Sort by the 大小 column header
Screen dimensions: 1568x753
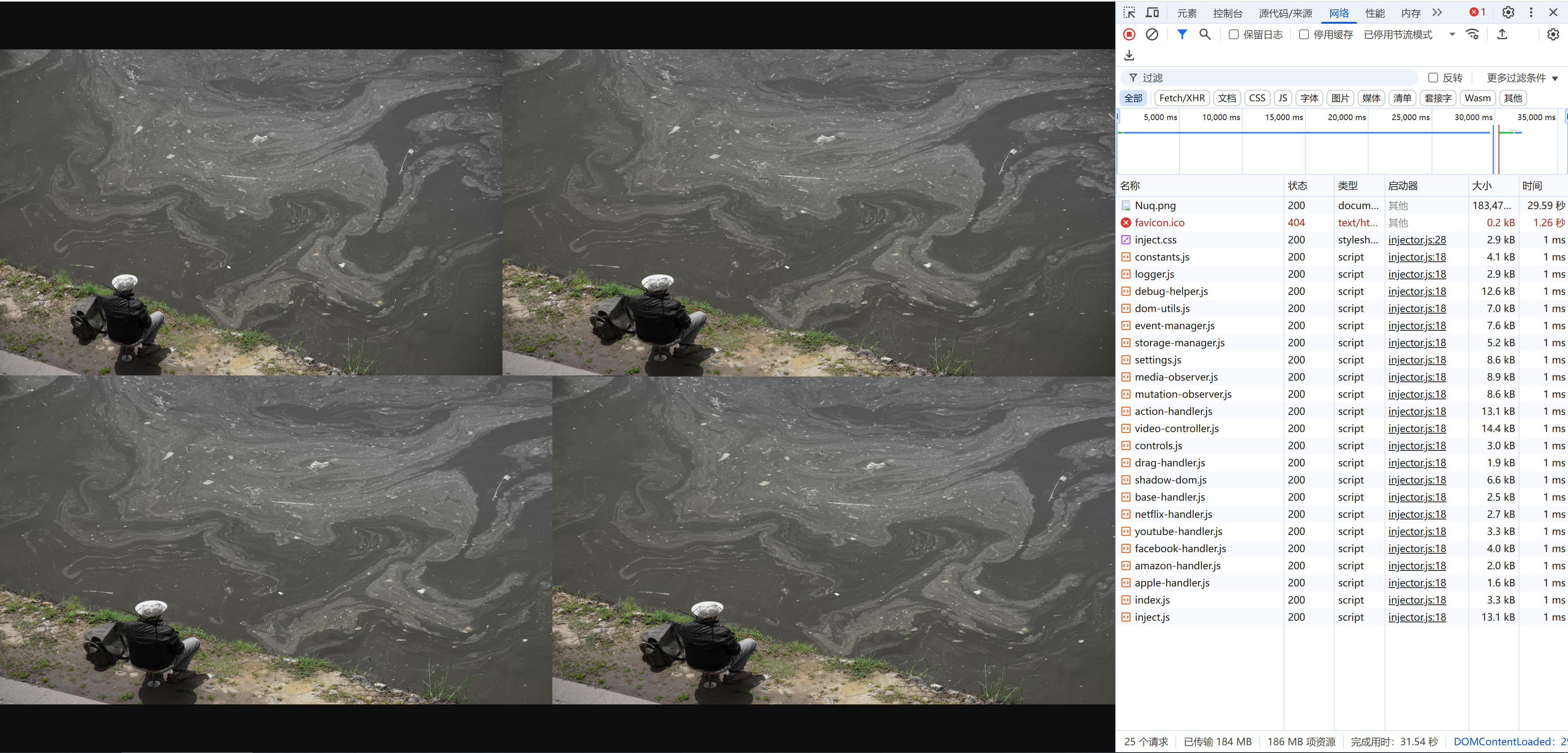click(1493, 185)
